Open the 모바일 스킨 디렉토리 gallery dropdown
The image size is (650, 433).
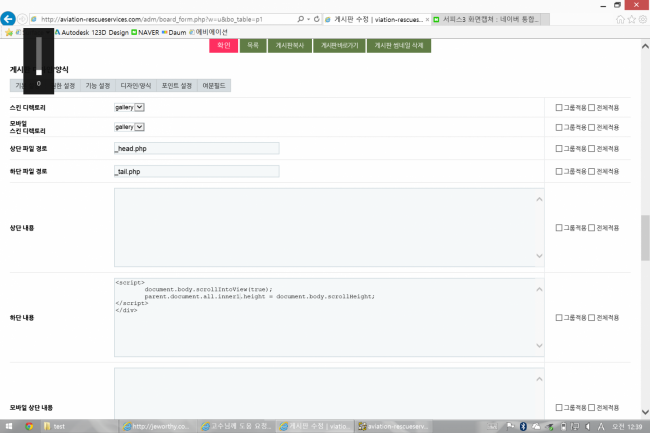[x=129, y=127]
